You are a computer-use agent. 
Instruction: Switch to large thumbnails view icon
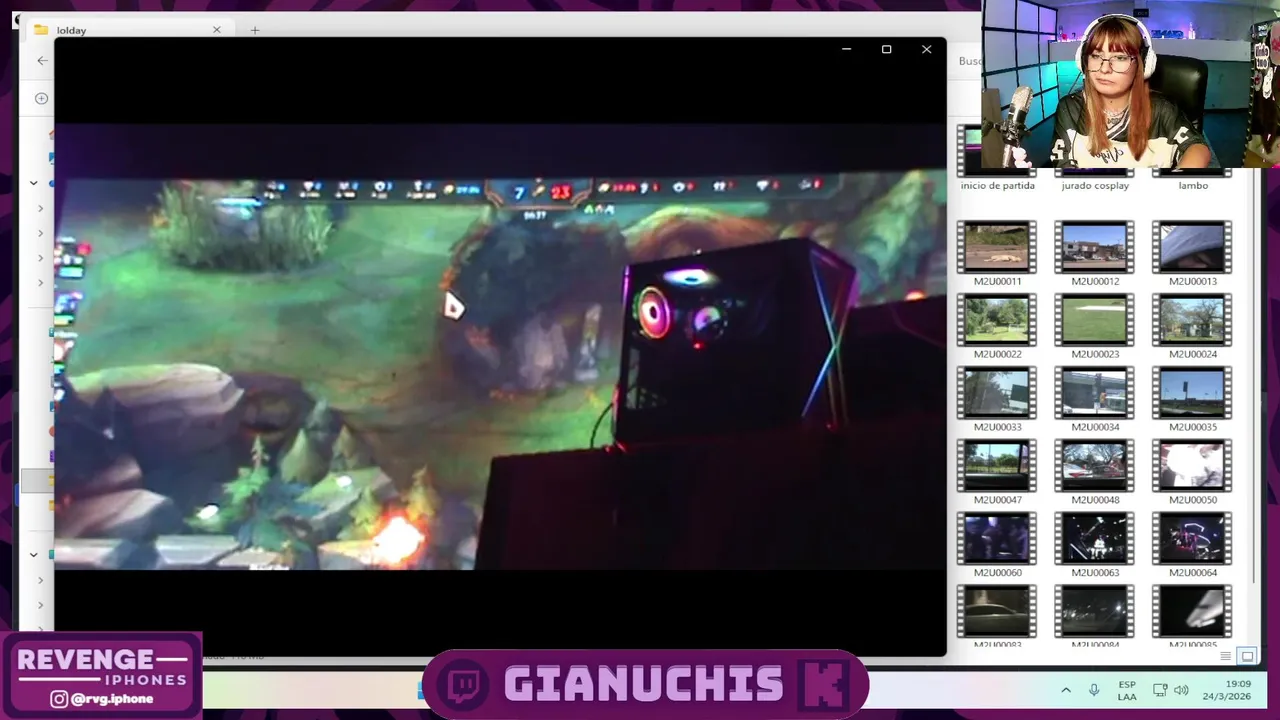(x=1247, y=656)
